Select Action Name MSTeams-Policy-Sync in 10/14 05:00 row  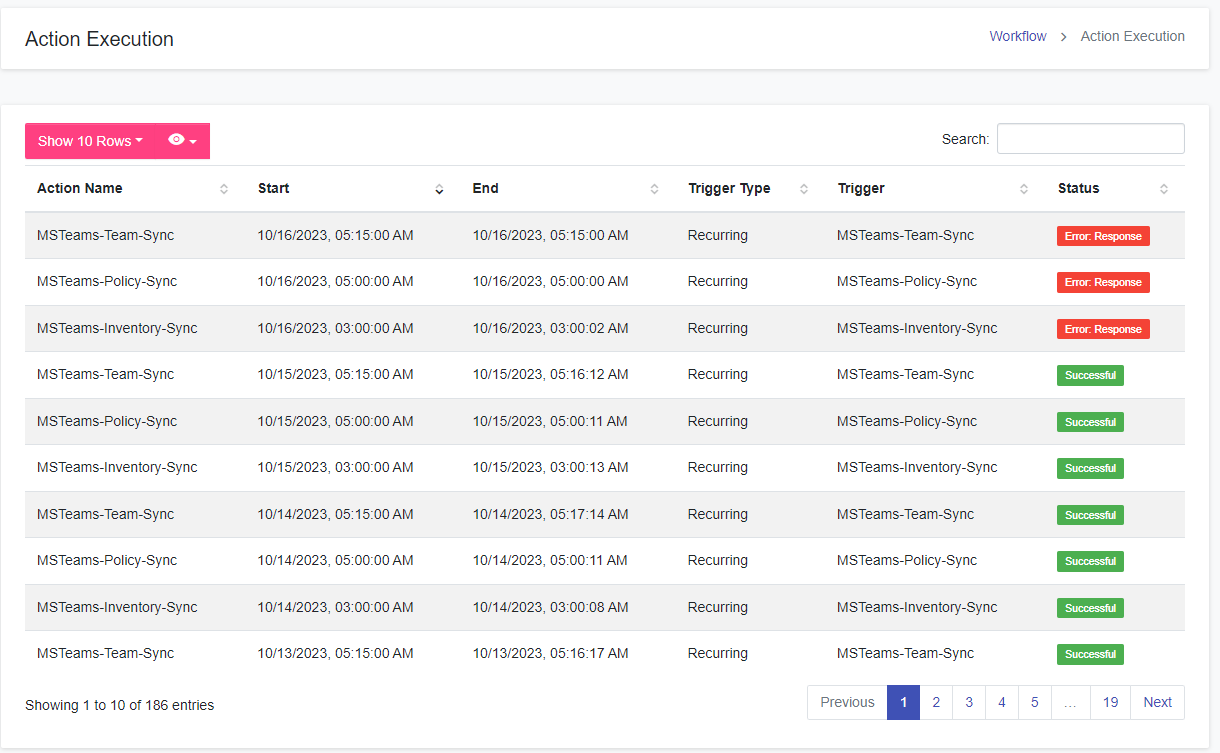107,560
